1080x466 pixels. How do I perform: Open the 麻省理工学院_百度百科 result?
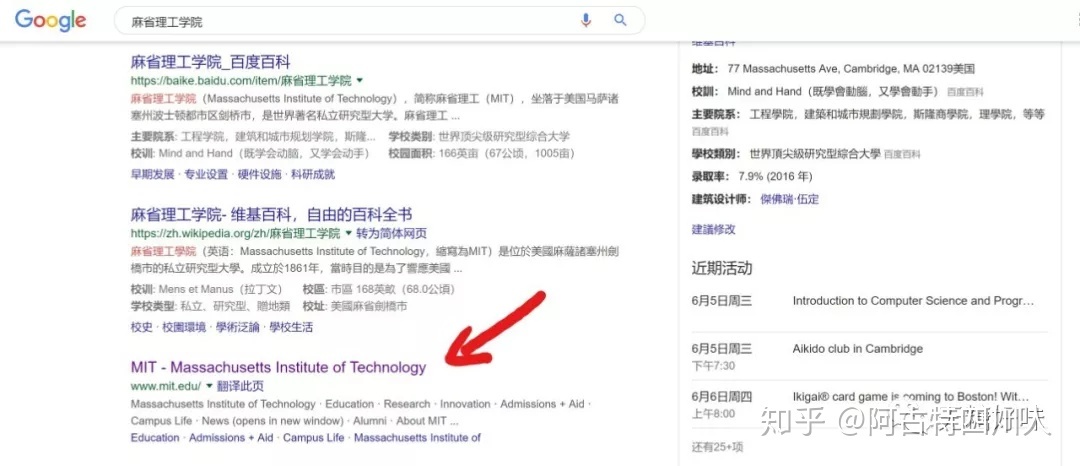click(210, 63)
